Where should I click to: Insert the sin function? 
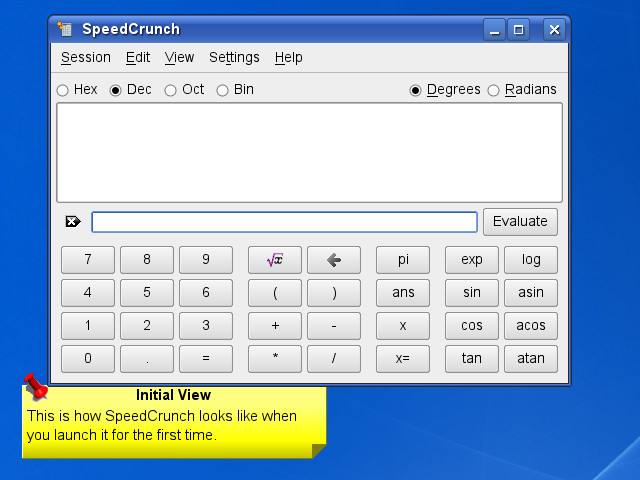click(x=472, y=293)
